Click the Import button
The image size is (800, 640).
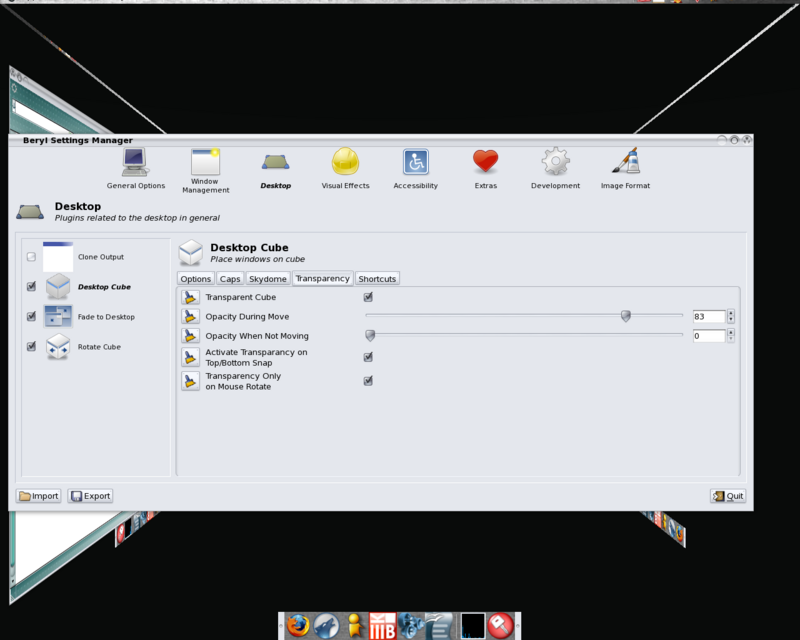(x=39, y=496)
